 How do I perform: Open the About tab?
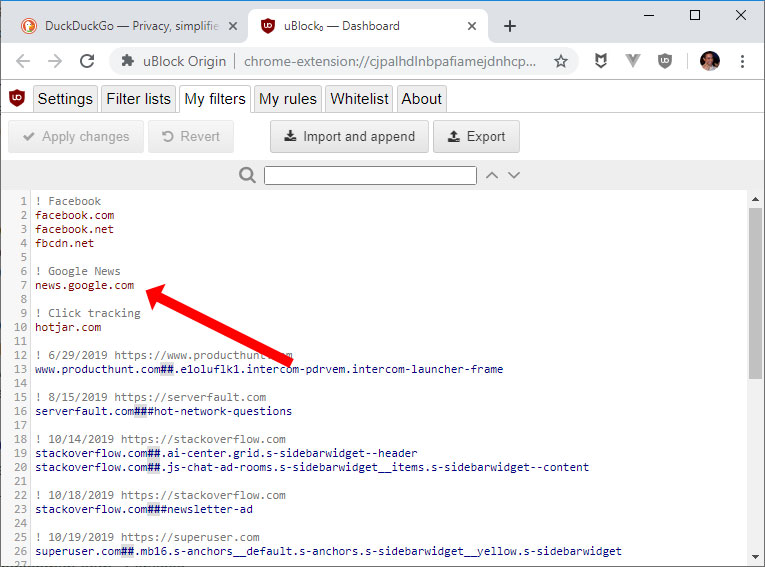point(422,99)
